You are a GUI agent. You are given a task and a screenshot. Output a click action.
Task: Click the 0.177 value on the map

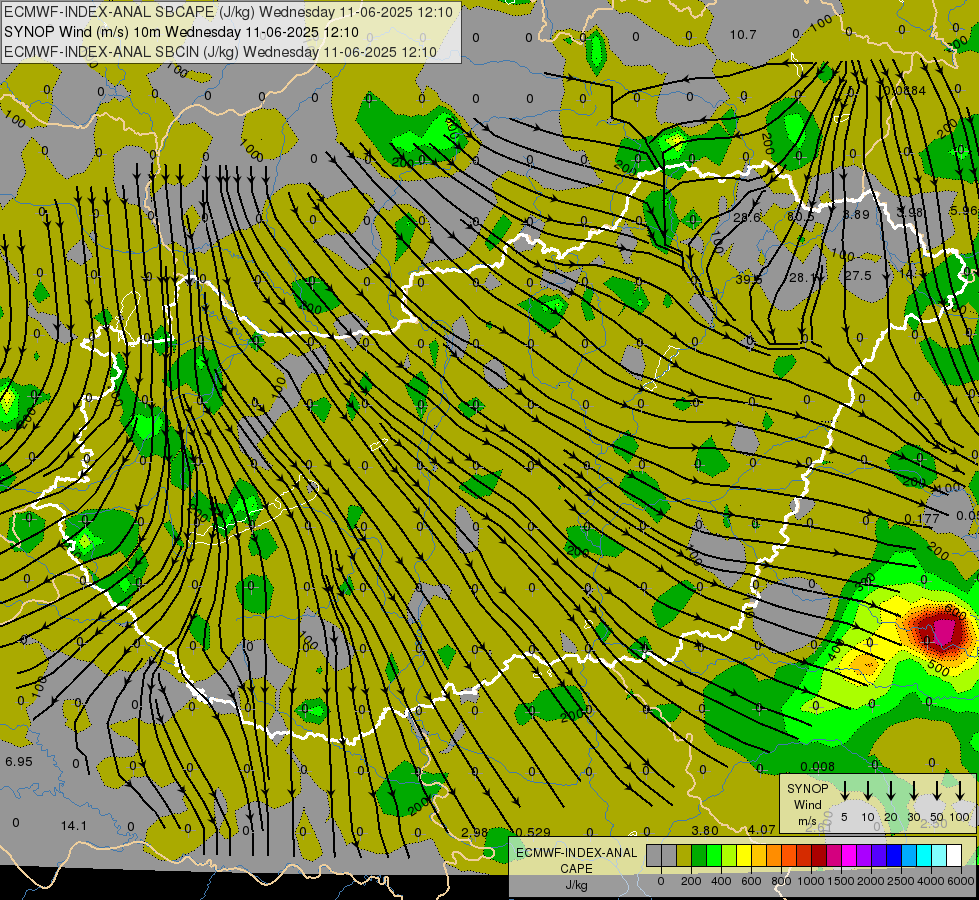922,518
